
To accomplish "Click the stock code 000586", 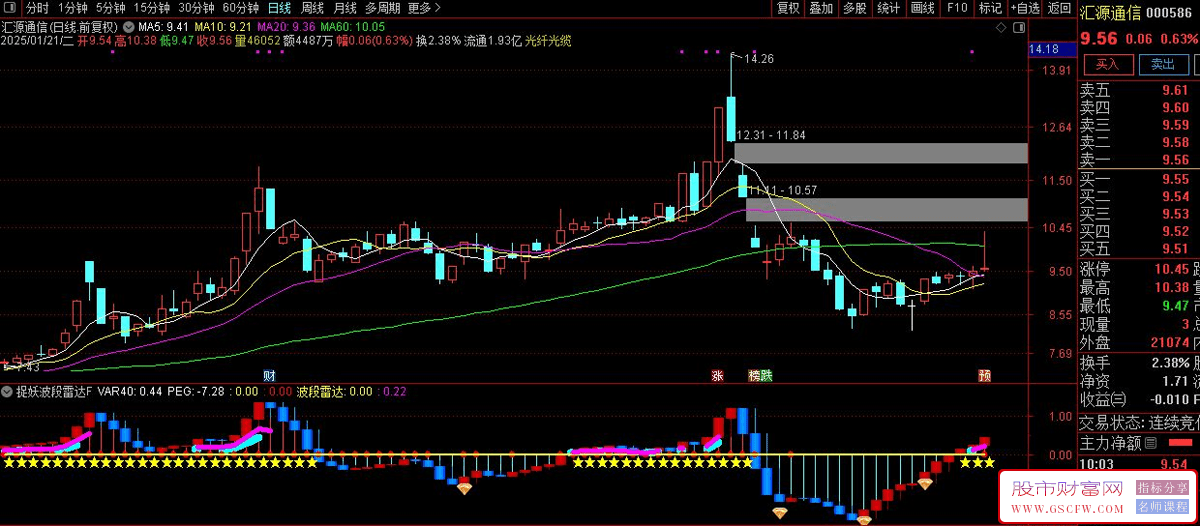I will pyautogui.click(x=1167, y=12).
